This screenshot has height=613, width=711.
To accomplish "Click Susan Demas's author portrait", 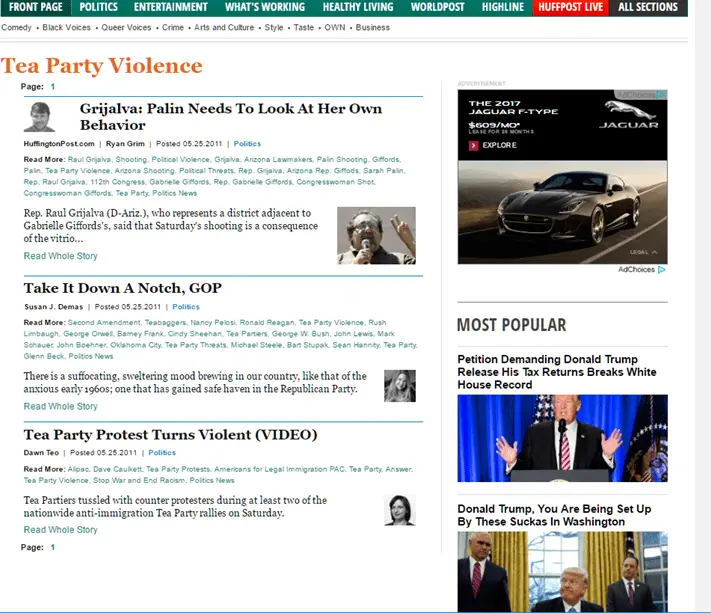I will coord(399,385).
